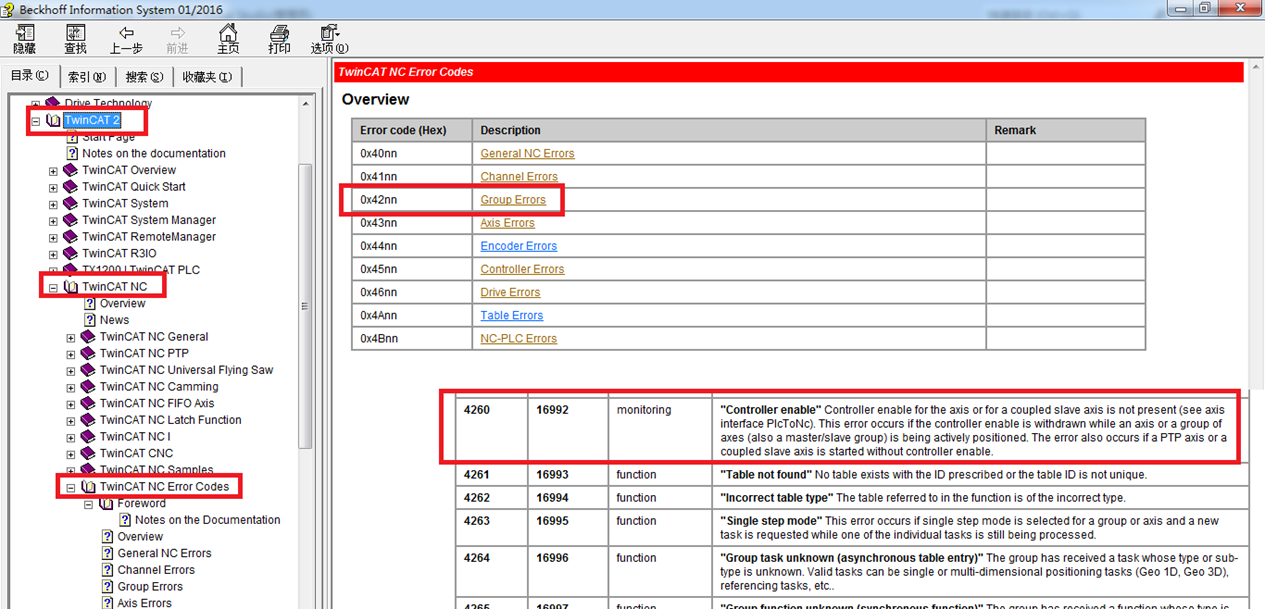Image resolution: width=1265 pixels, height=609 pixels.
Task: Select Axis Errors in the contents tree
Action: click(x=144, y=603)
